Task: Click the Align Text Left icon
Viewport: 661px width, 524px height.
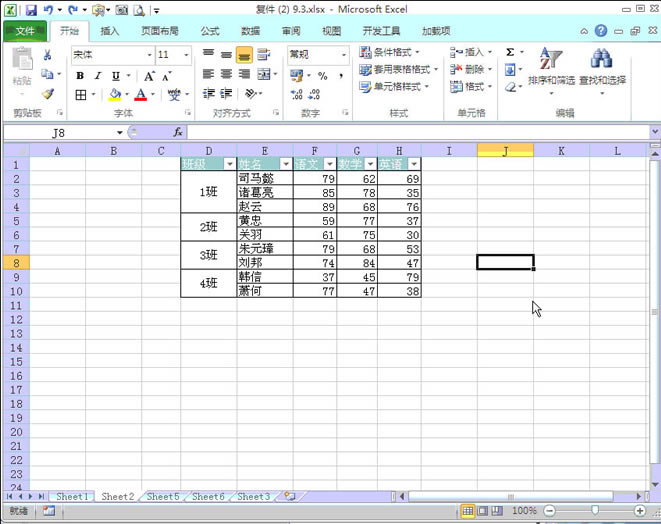Action: 208,74
